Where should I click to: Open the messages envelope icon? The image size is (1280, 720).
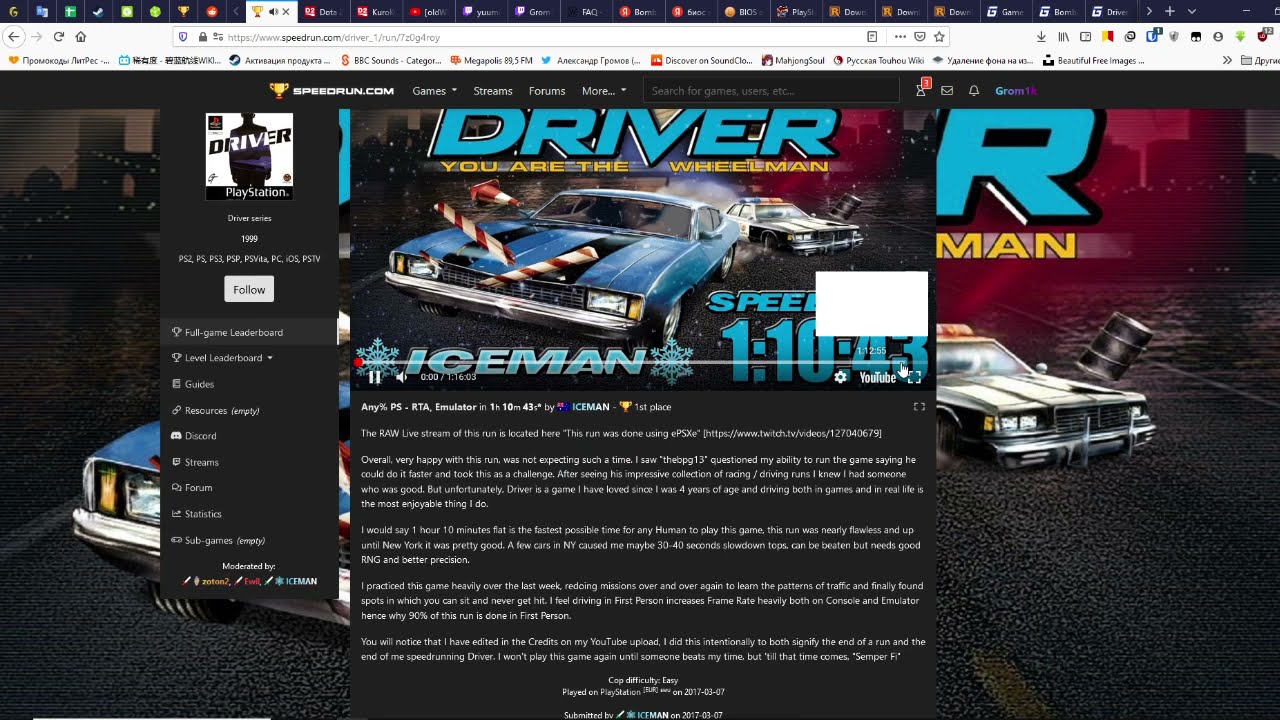click(947, 91)
